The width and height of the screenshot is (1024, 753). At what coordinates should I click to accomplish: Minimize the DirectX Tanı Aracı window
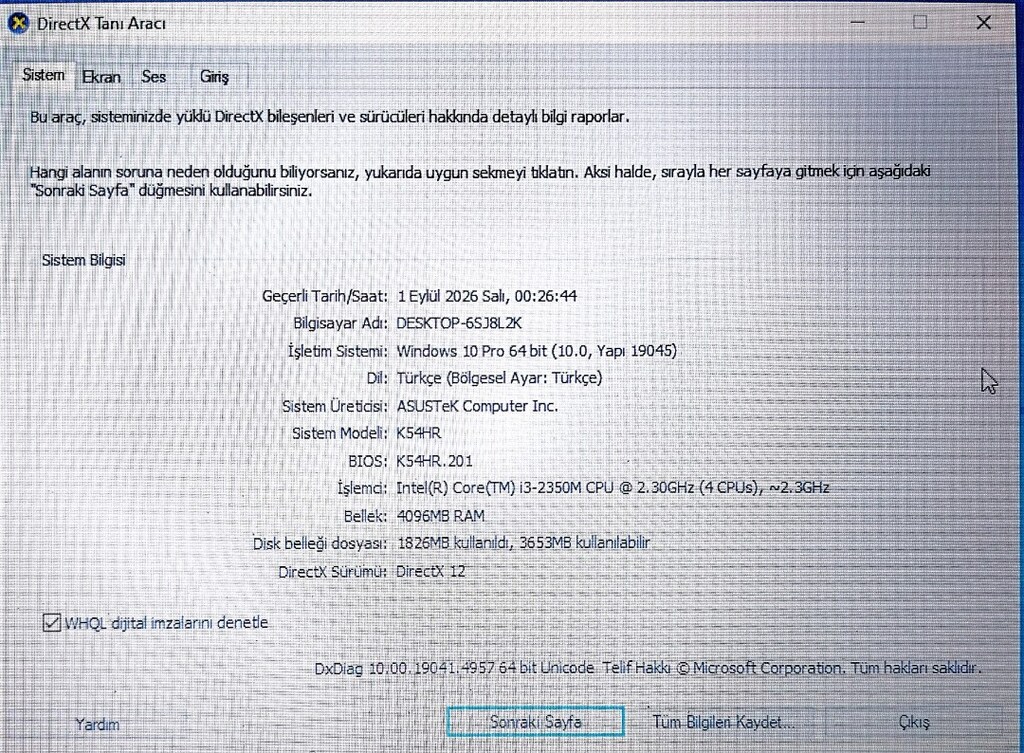coord(857,23)
